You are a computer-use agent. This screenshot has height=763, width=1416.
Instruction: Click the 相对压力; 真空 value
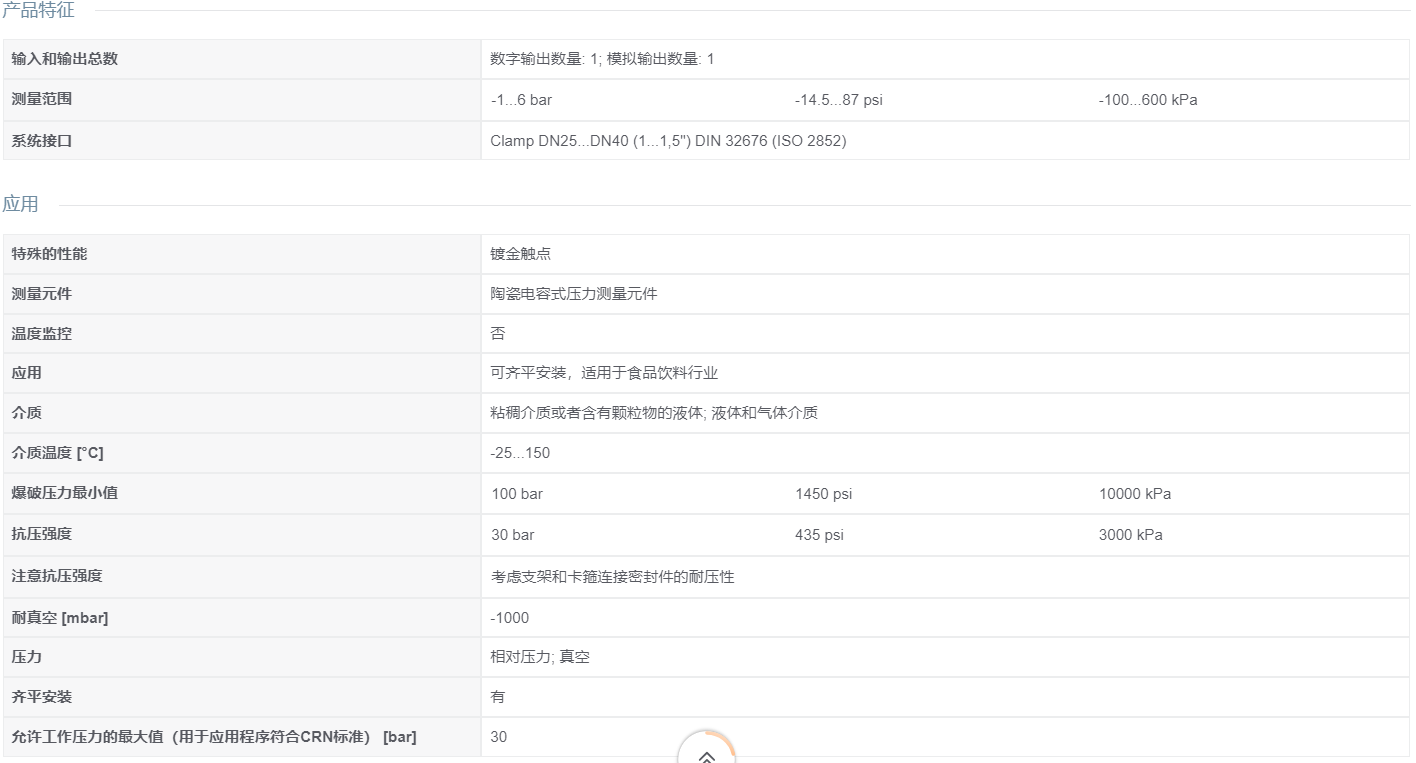click(540, 657)
